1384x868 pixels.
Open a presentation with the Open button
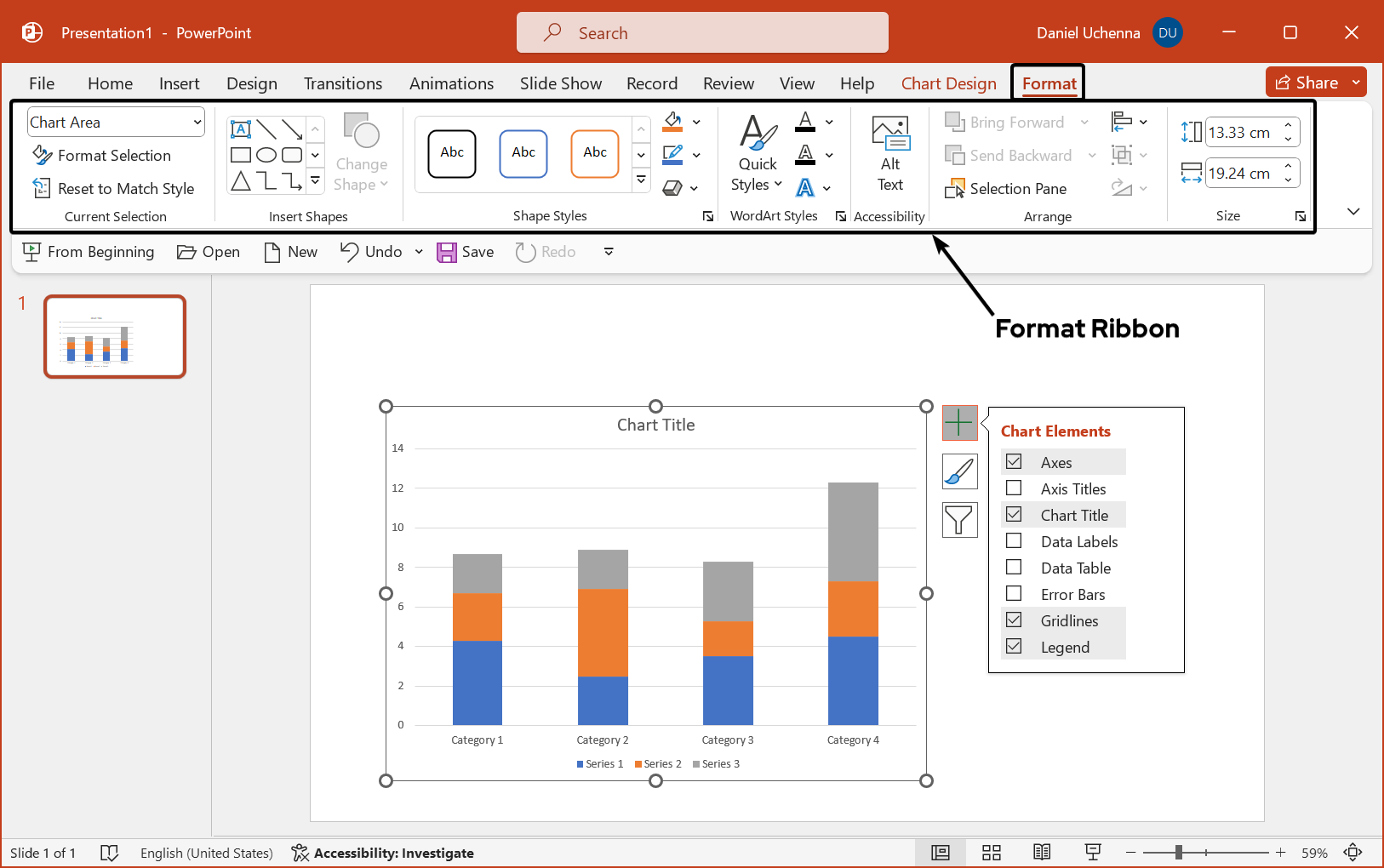[208, 251]
